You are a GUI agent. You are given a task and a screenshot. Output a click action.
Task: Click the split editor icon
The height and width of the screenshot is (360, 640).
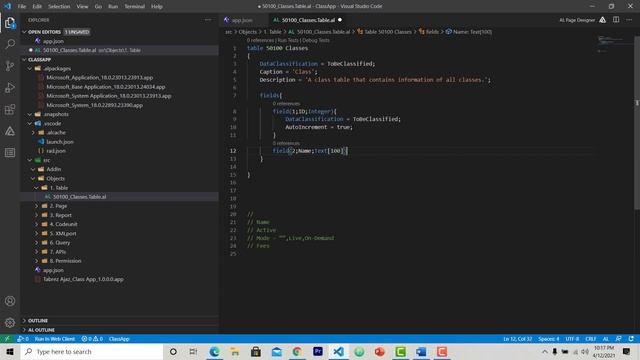click(616, 20)
